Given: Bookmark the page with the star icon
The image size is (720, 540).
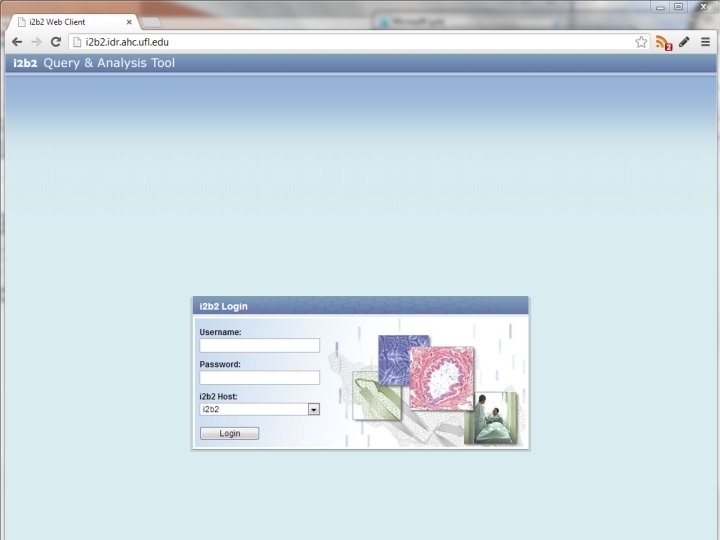Looking at the screenshot, I should 641,42.
